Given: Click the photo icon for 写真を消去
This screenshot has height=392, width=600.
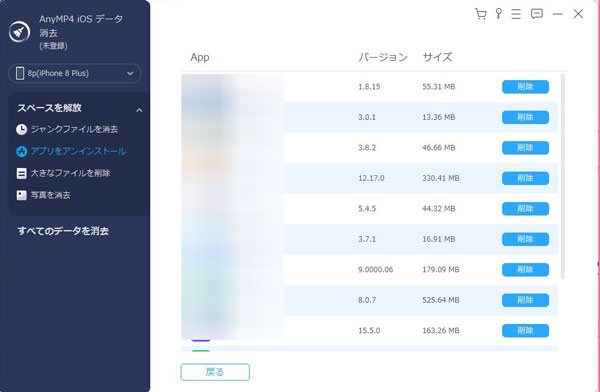Looking at the screenshot, I should point(21,195).
